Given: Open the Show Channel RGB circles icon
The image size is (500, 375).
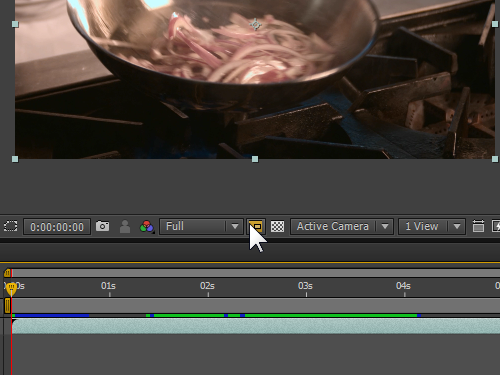Looking at the screenshot, I should (x=147, y=227).
